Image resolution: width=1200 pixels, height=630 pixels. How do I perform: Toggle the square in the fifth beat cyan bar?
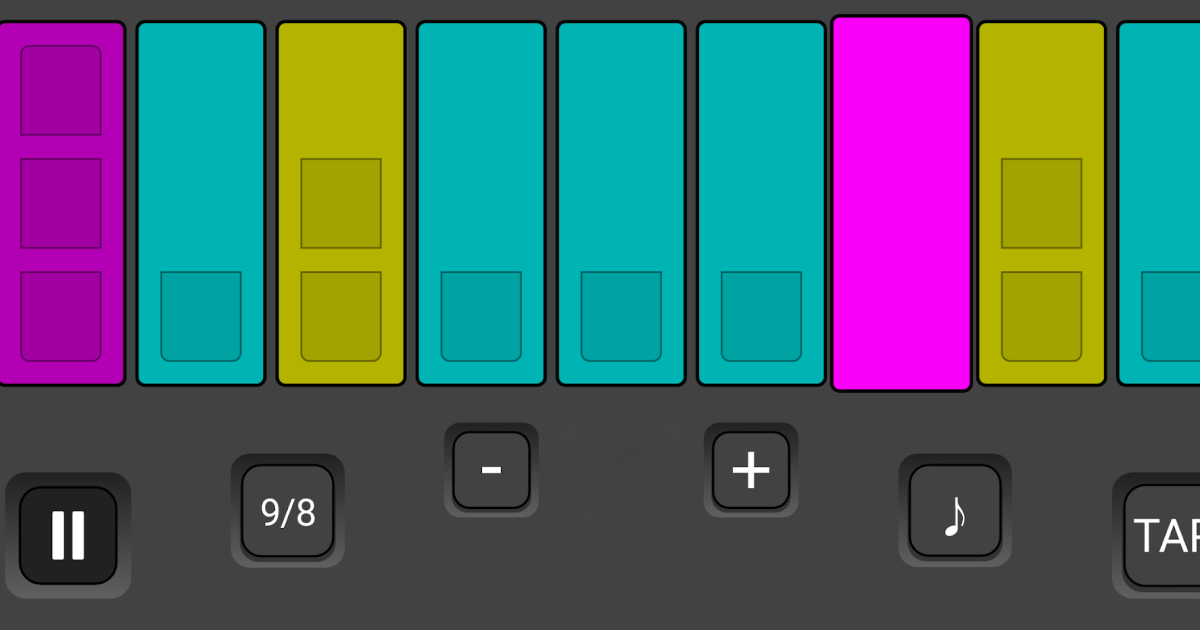621,316
